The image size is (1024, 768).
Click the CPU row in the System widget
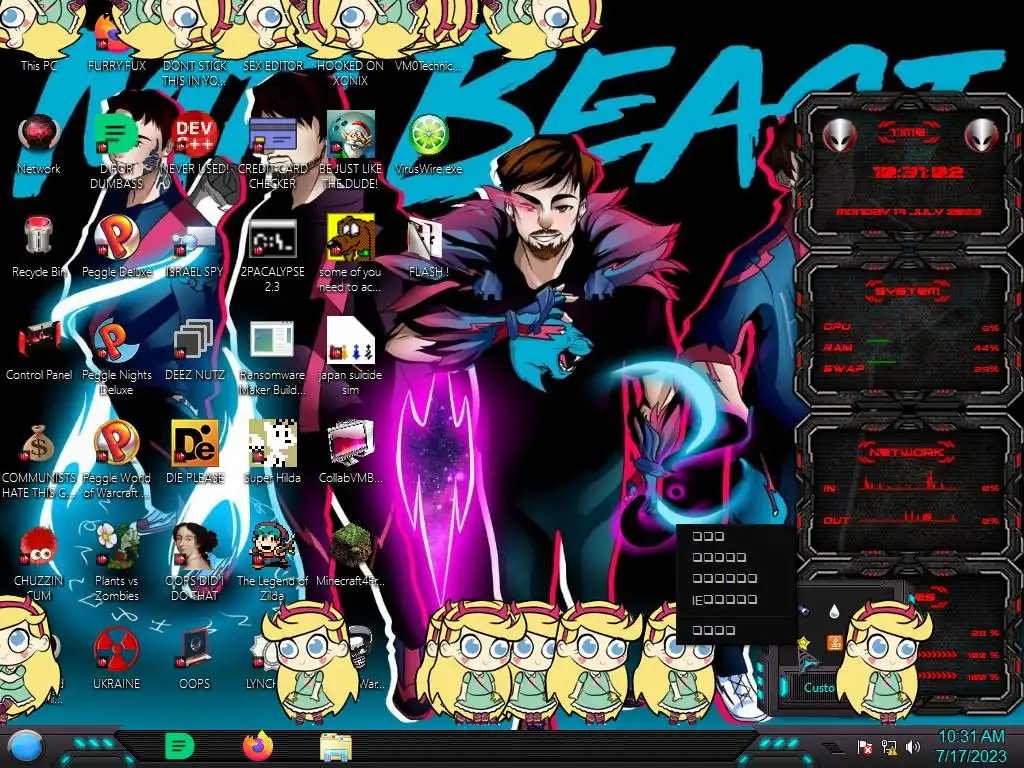click(x=910, y=327)
